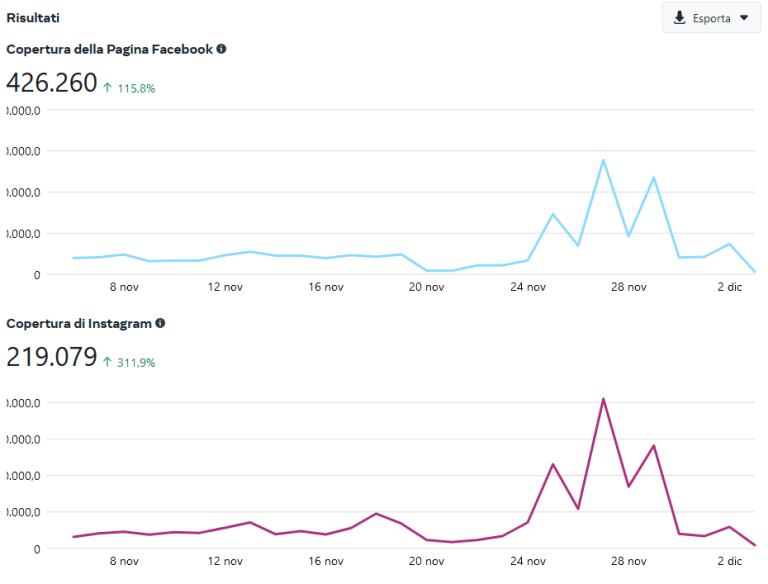This screenshot has width=768, height=584.
Task: Open info icon next to Copertura della Pagina Facebook
Action: click(221, 49)
